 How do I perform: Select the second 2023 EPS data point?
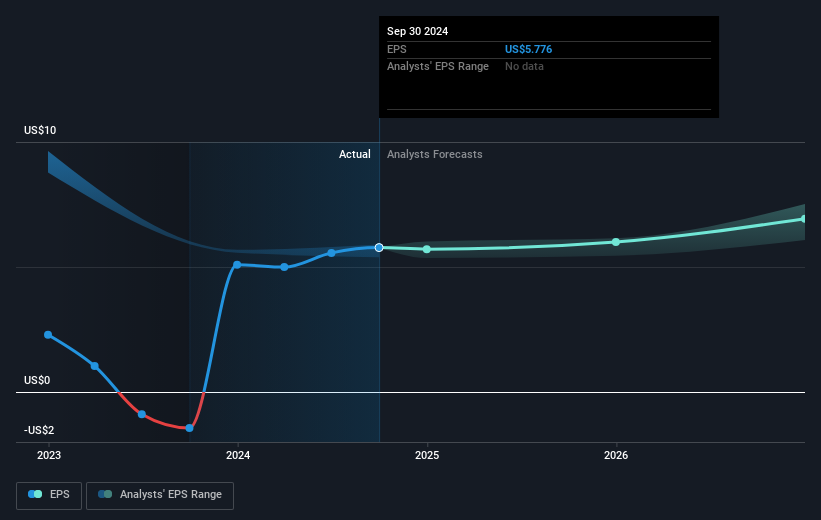click(95, 366)
